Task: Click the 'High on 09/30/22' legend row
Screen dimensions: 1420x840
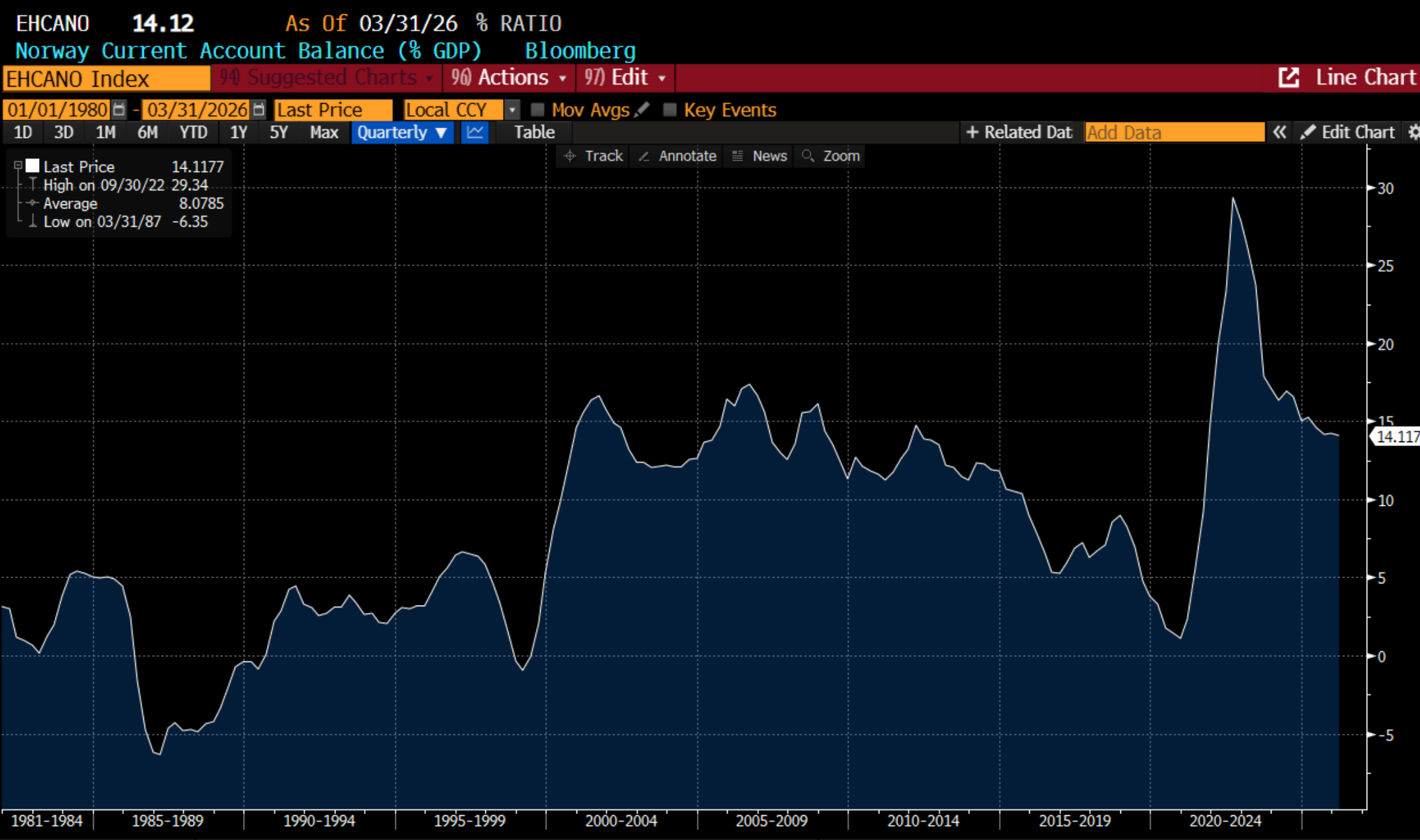Action: [126, 185]
